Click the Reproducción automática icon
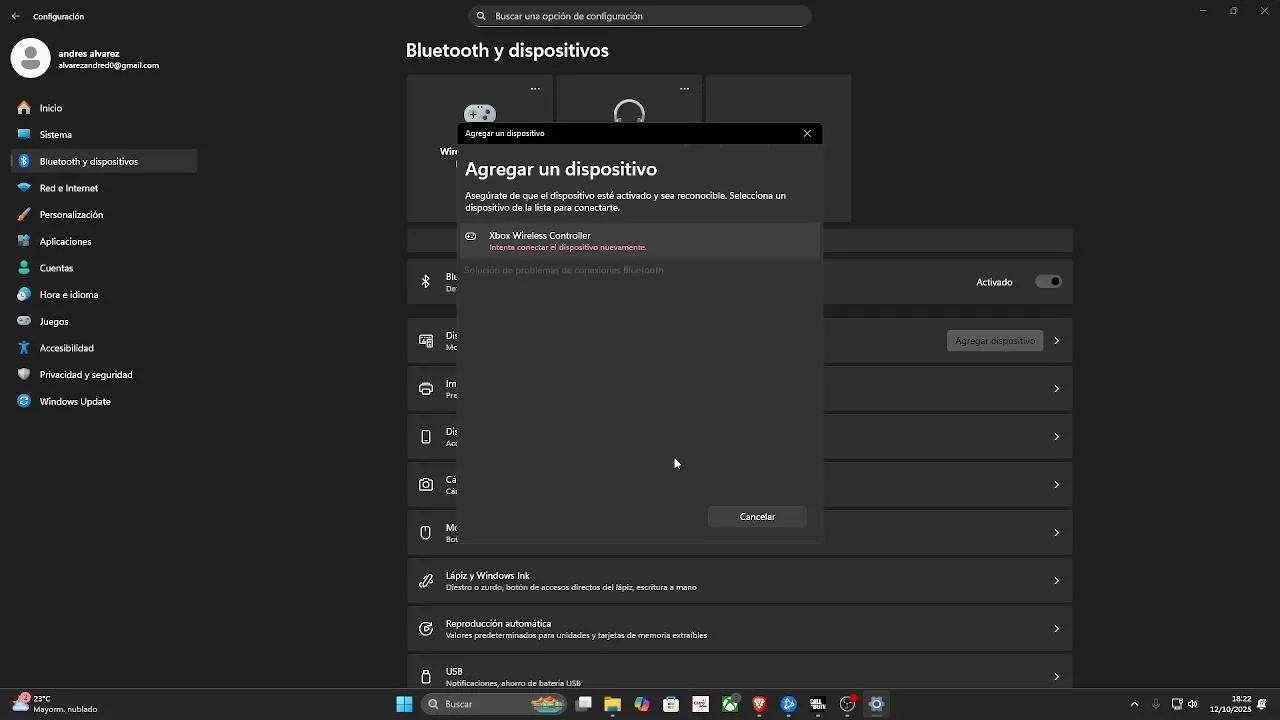This screenshot has width=1280, height=720. click(x=426, y=629)
